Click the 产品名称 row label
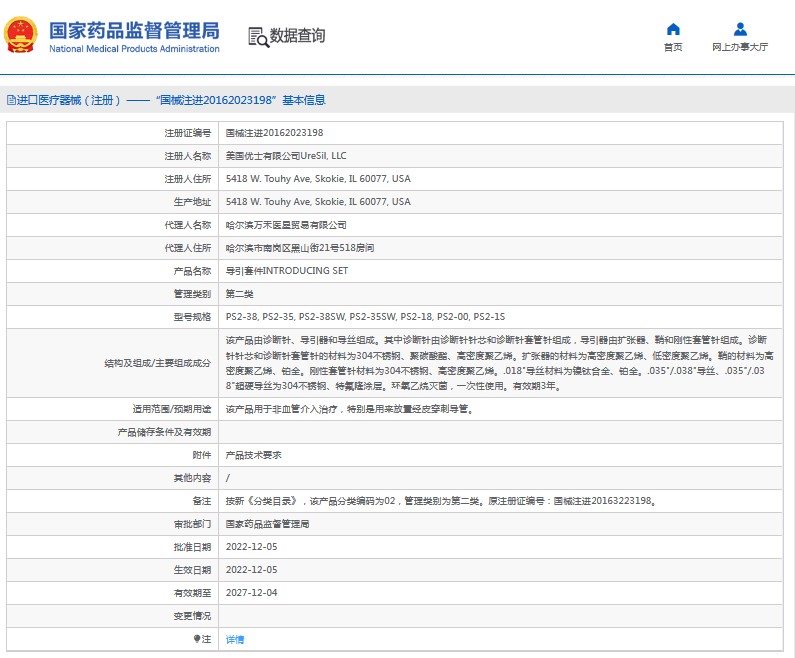 pyautogui.click(x=192, y=271)
